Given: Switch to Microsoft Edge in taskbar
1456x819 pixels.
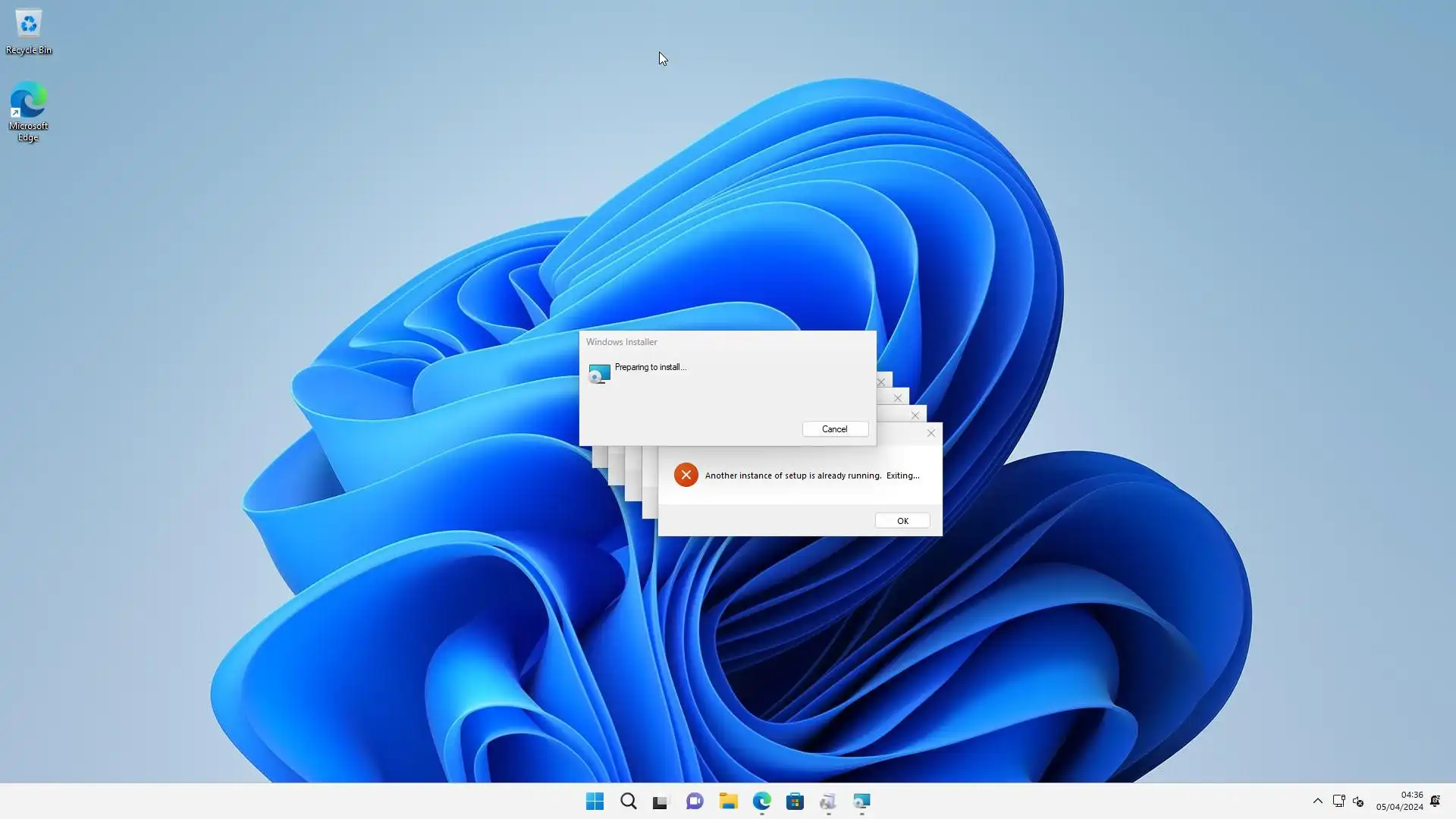Looking at the screenshot, I should [x=761, y=802].
